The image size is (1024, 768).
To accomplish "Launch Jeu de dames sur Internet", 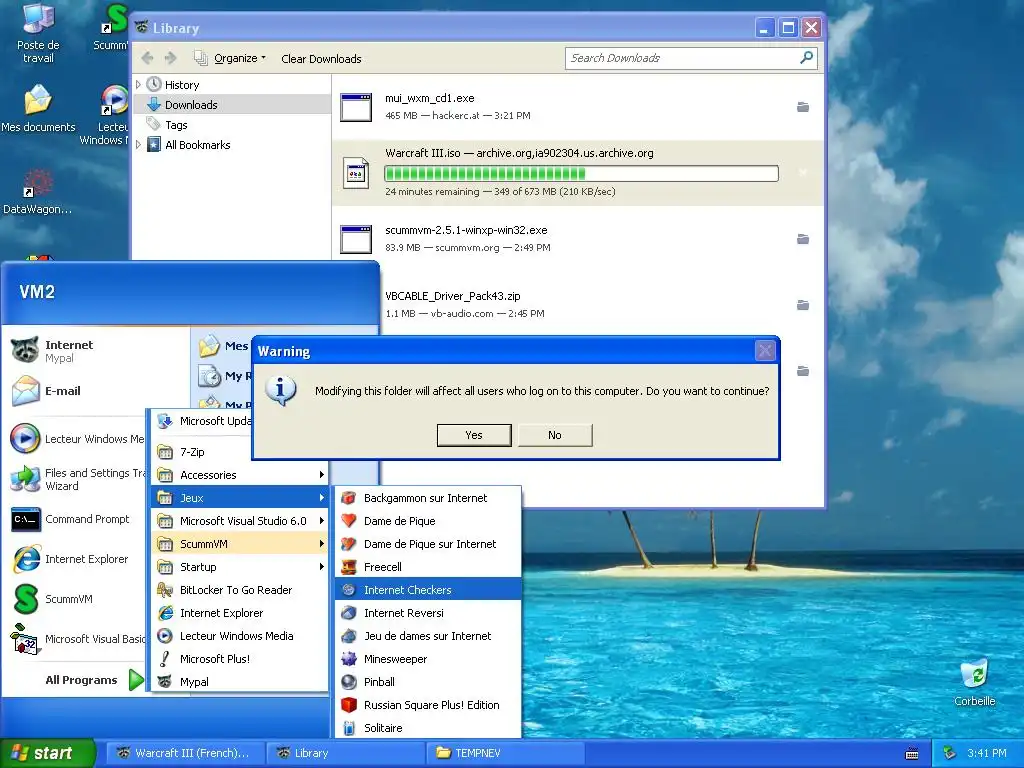I will 428,635.
